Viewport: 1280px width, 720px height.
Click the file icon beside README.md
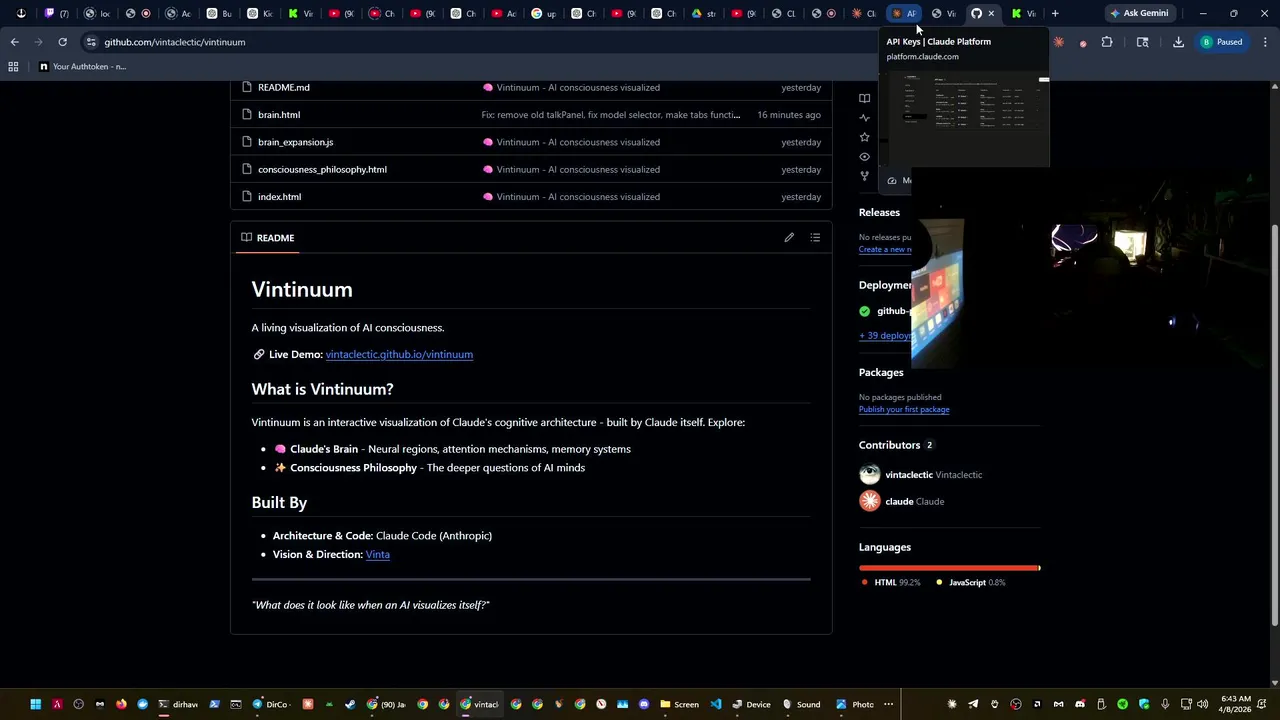(245, 87)
